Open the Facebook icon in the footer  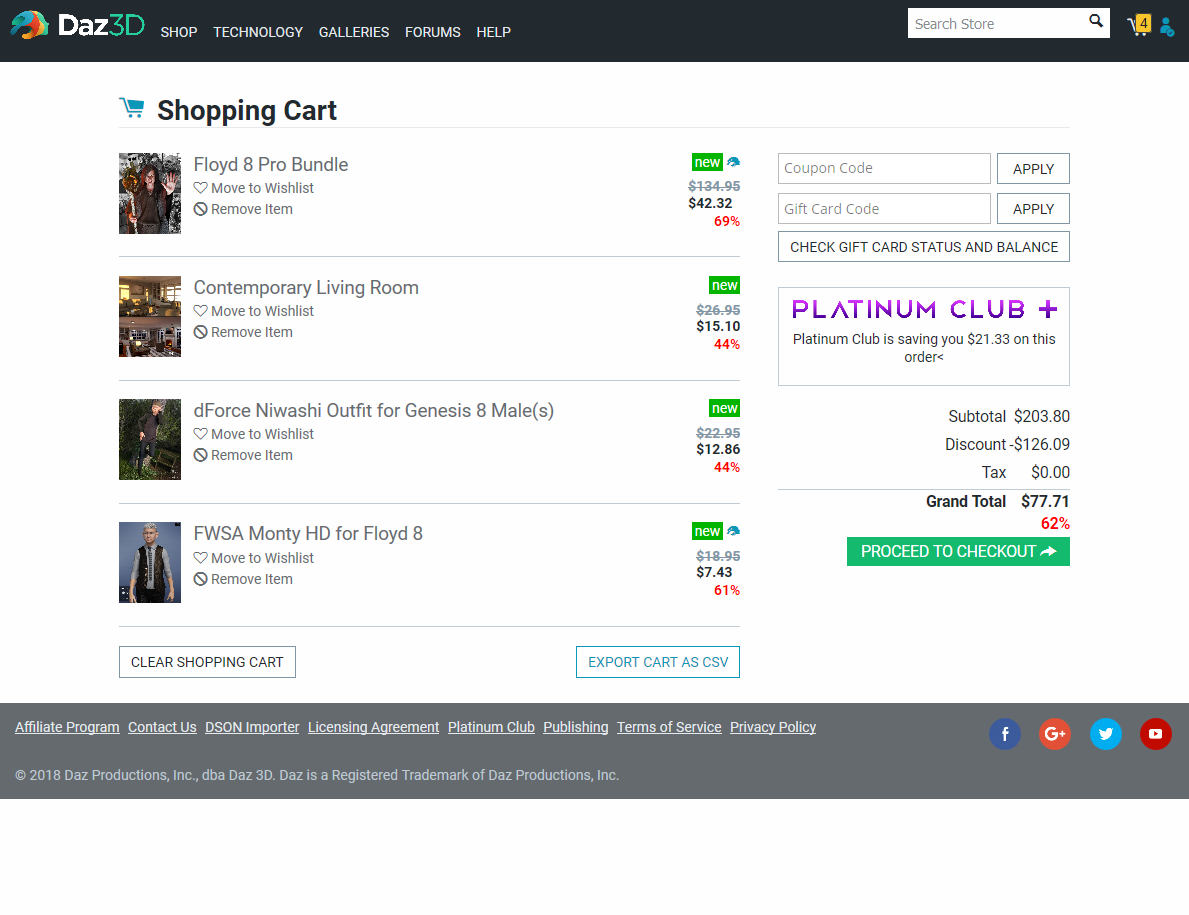coord(1005,733)
